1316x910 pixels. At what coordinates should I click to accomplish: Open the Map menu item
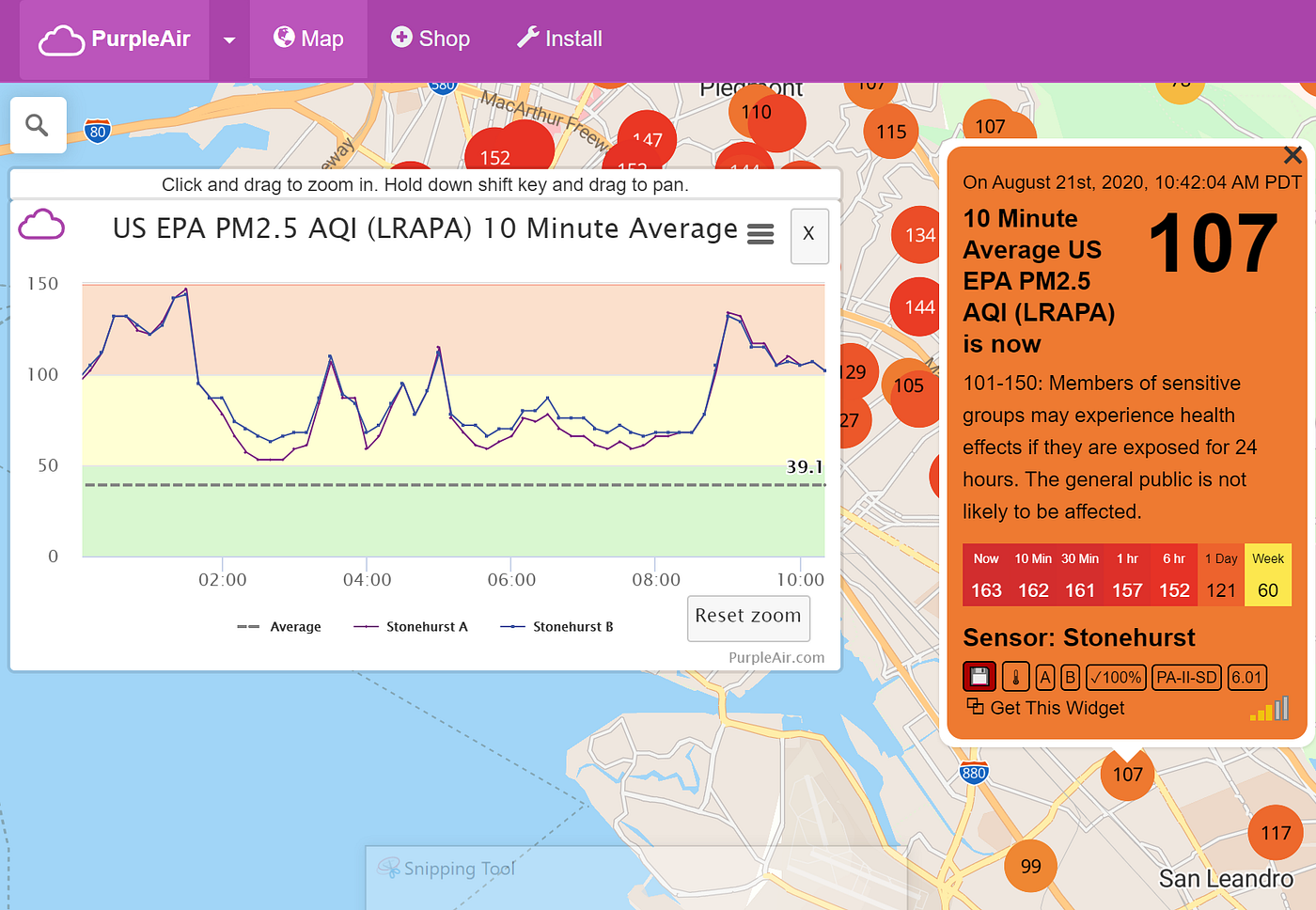point(308,39)
